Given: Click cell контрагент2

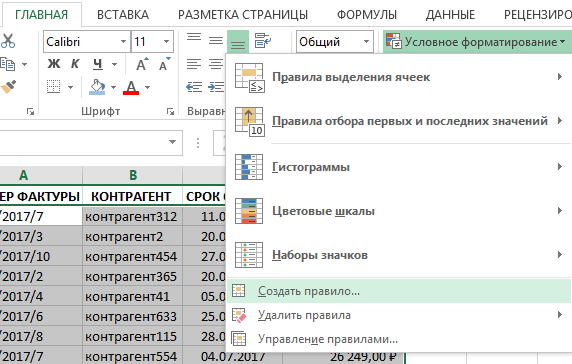Looking at the screenshot, I should pyautogui.click(x=133, y=237).
